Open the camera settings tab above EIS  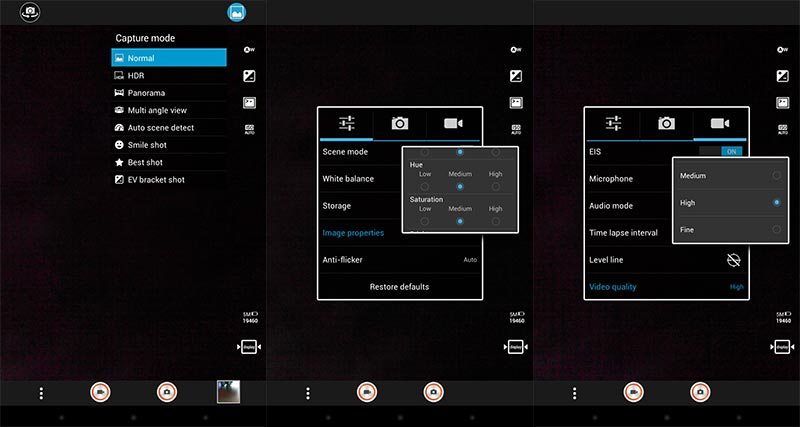pos(667,123)
